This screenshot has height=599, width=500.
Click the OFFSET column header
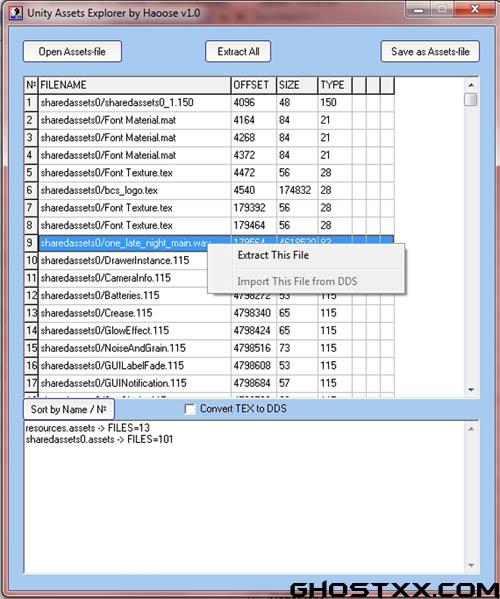pyautogui.click(x=254, y=85)
